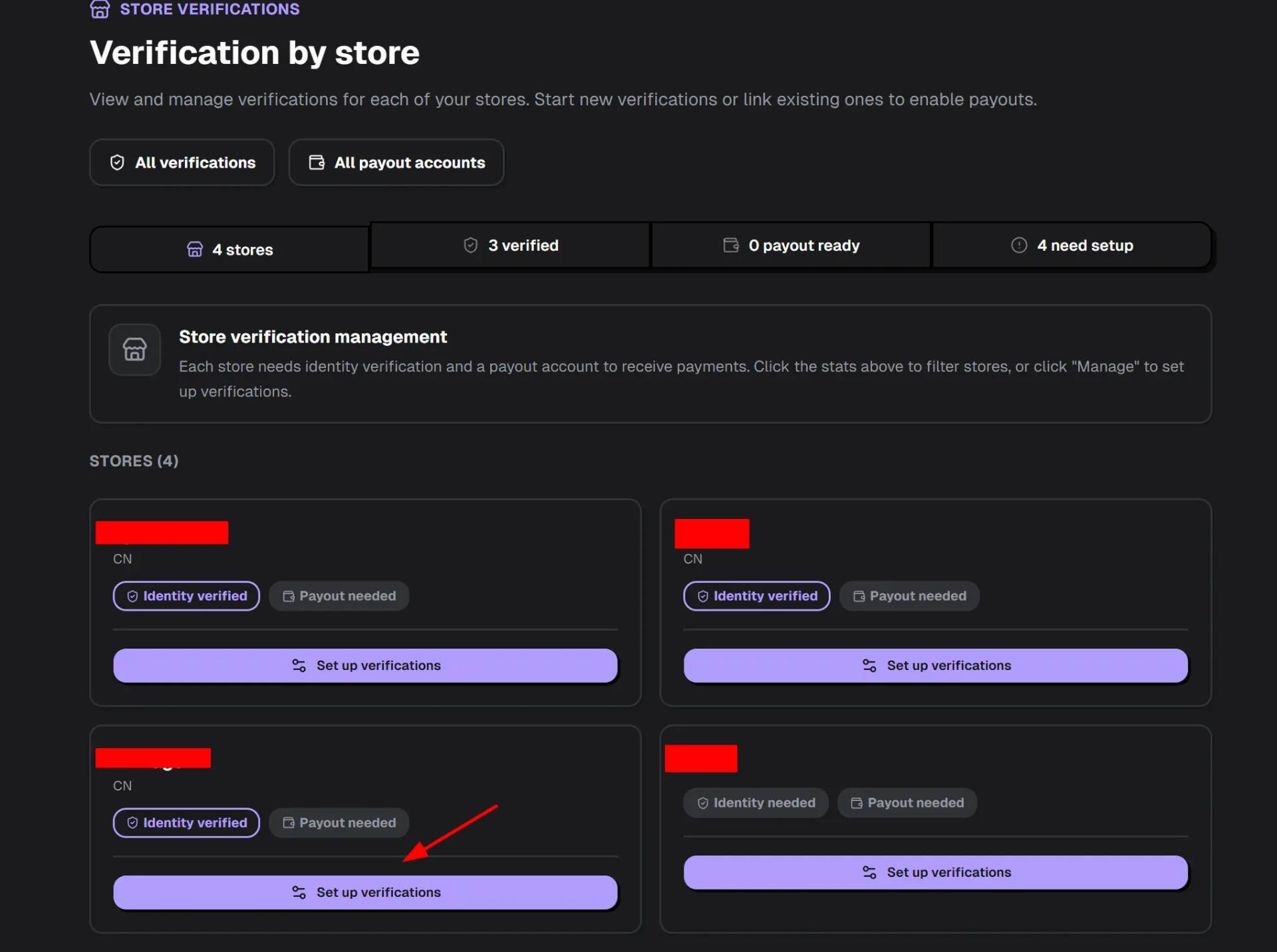Click the storefront icon in management info box
1277x952 pixels.
coord(135,349)
